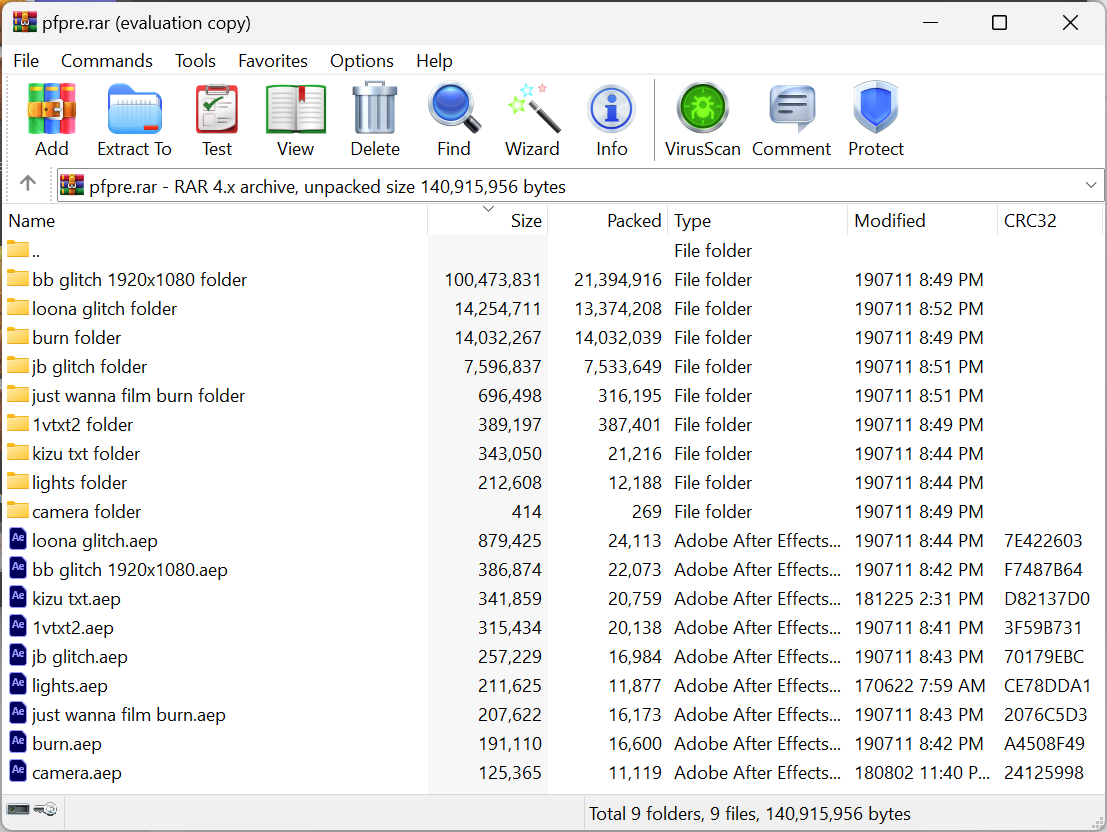Click the parent folder '..' entry
Image resolution: width=1107 pixels, height=832 pixels.
36,250
